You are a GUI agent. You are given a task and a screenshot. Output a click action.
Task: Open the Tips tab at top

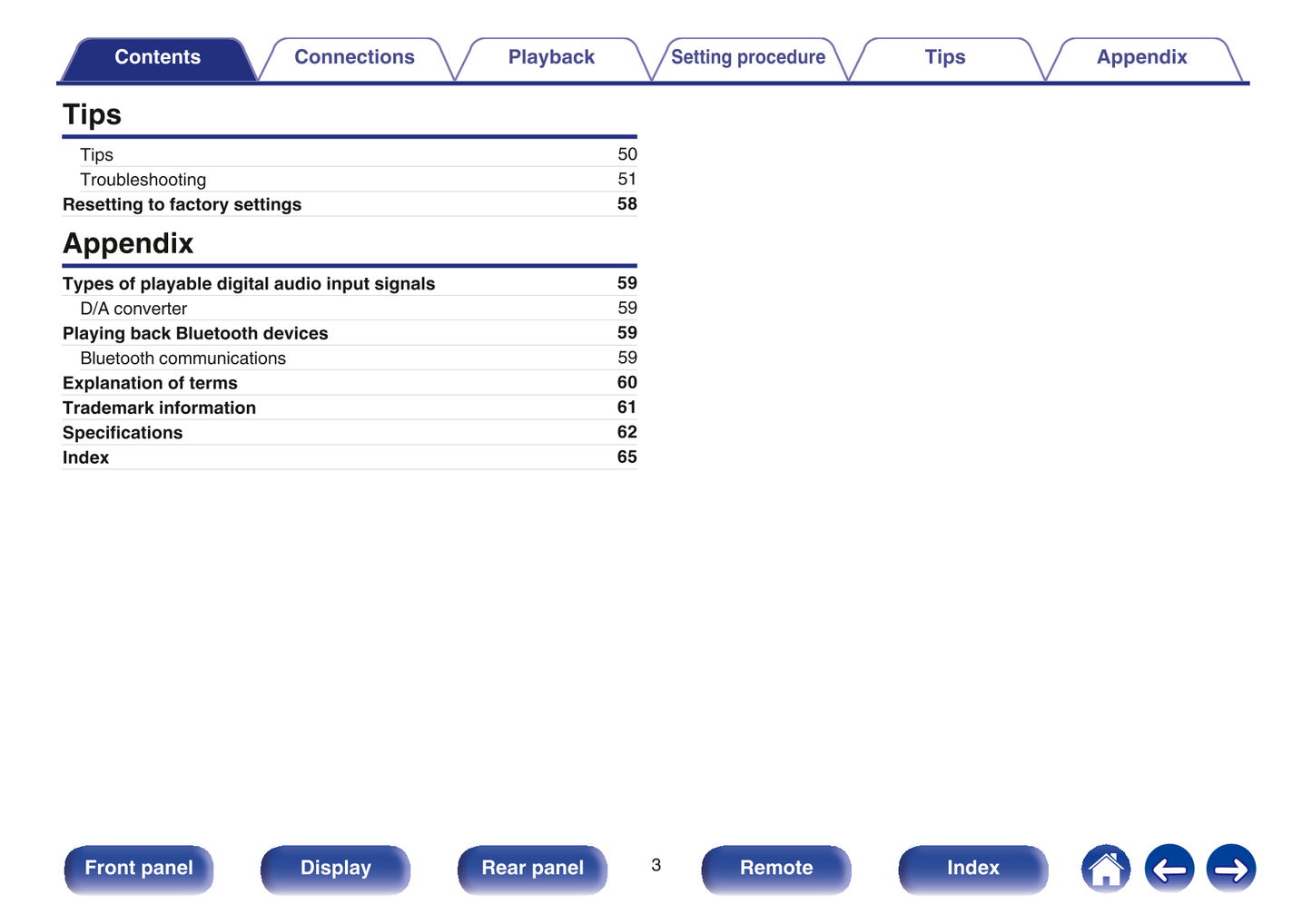click(944, 57)
